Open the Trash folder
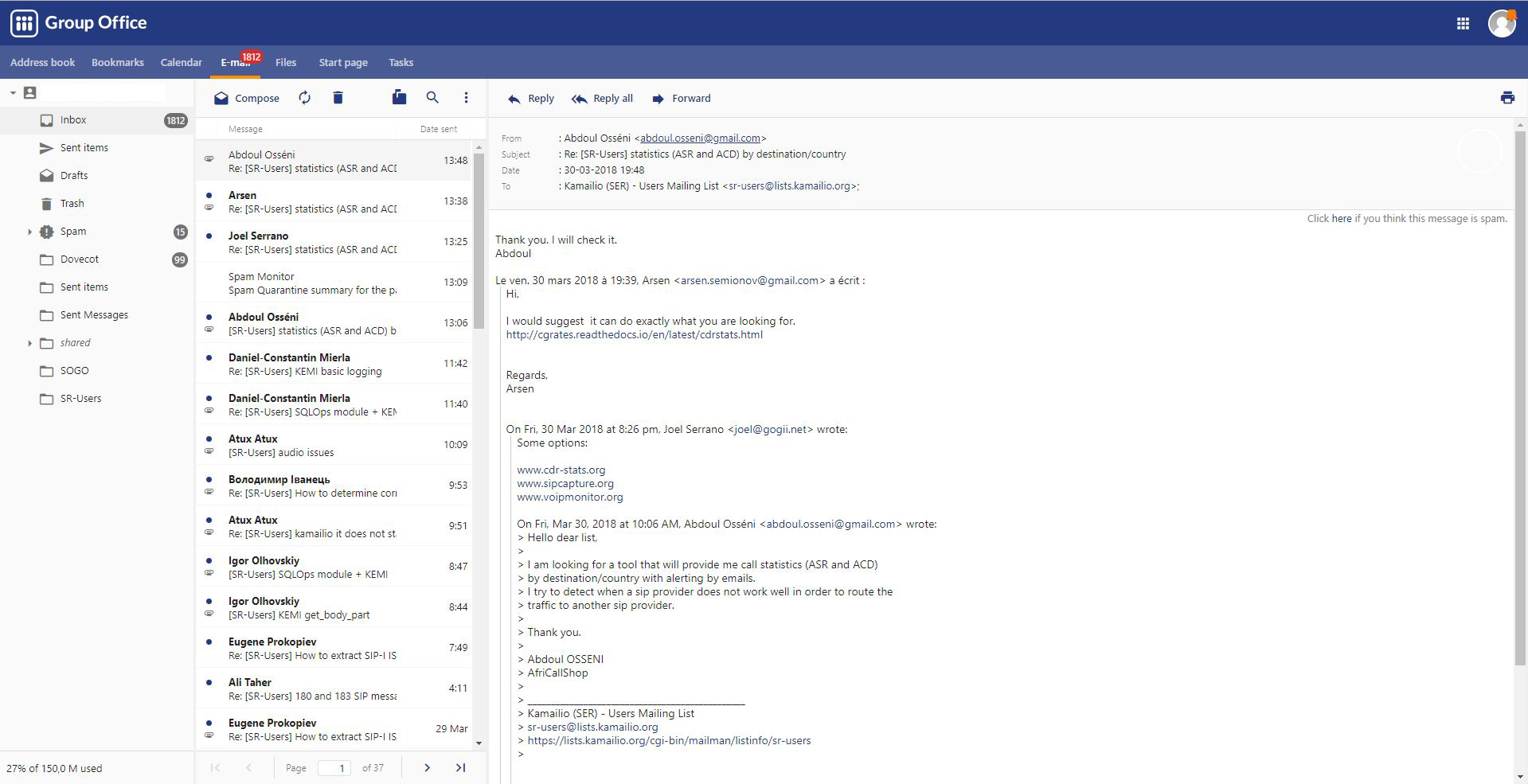Image resolution: width=1528 pixels, height=784 pixels. pos(96,204)
